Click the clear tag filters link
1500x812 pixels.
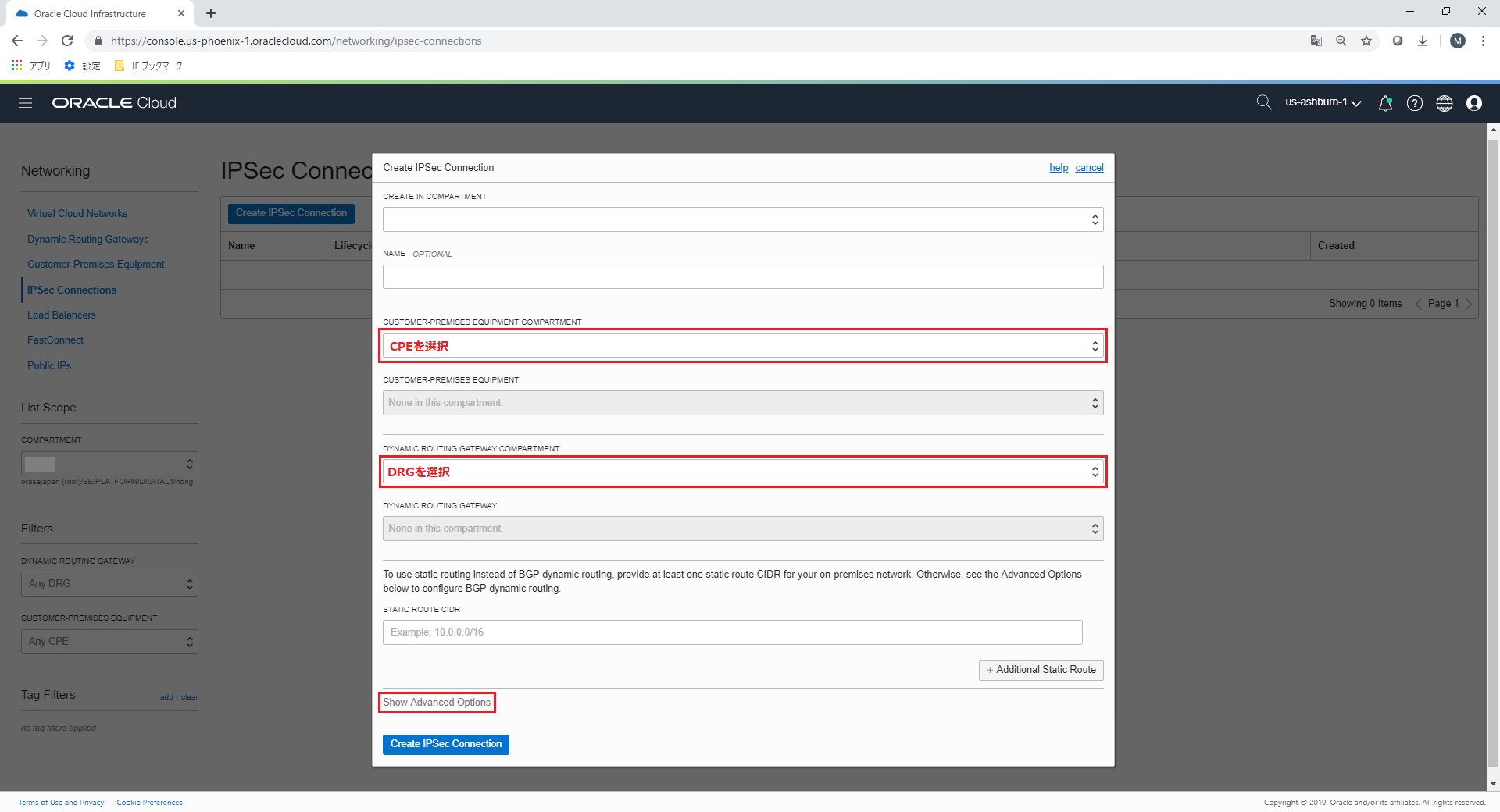point(190,697)
